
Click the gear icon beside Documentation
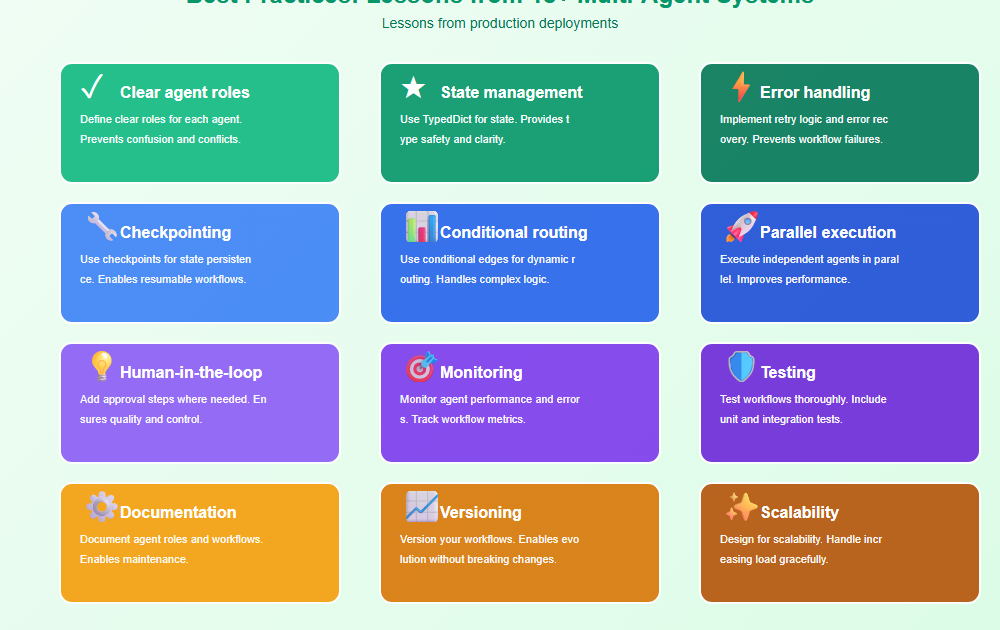[x=101, y=507]
